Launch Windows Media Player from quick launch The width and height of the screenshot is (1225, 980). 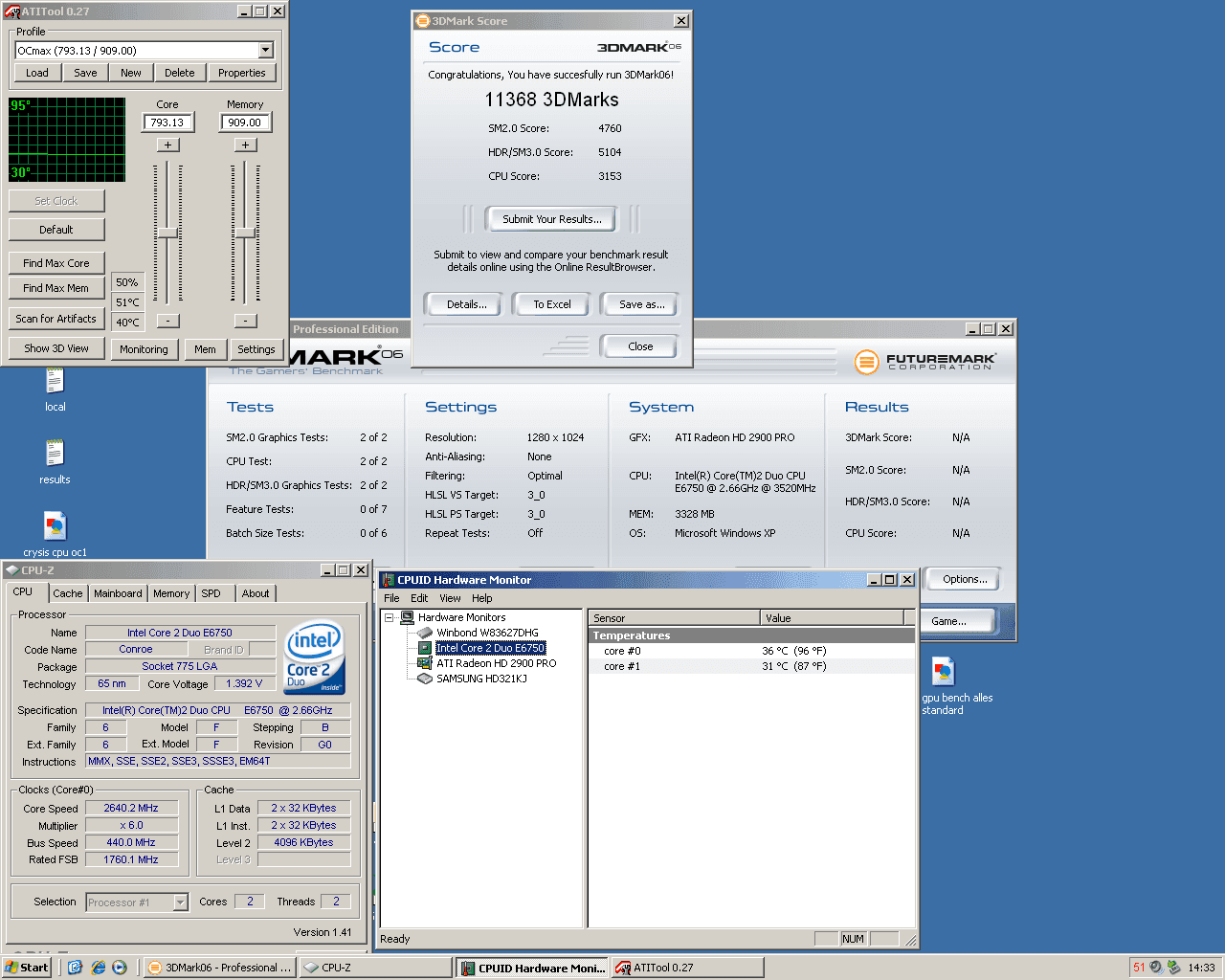tap(120, 968)
